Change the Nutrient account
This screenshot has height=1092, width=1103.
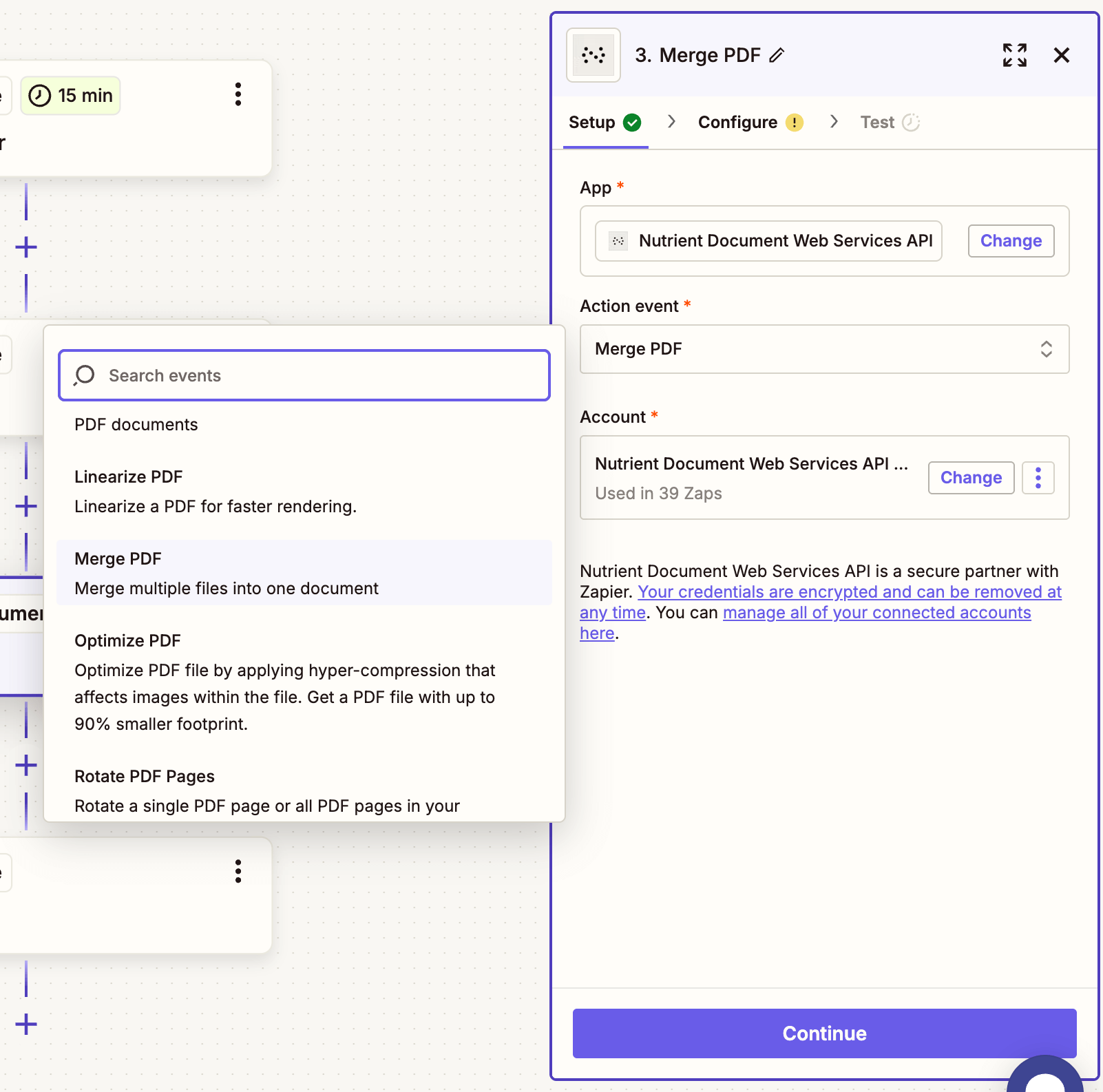[971, 477]
